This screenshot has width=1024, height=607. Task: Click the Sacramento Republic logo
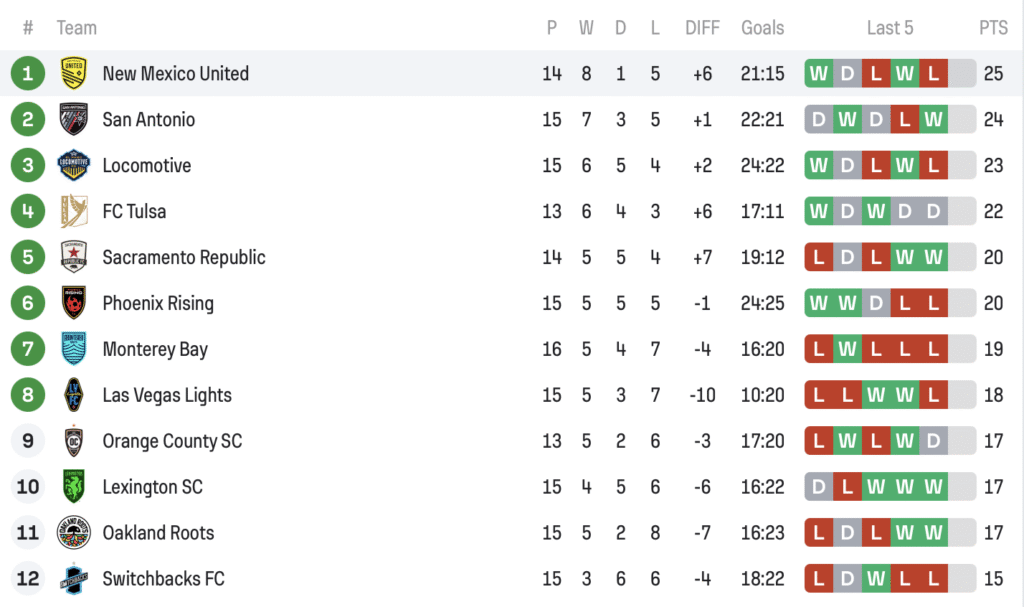[74, 257]
